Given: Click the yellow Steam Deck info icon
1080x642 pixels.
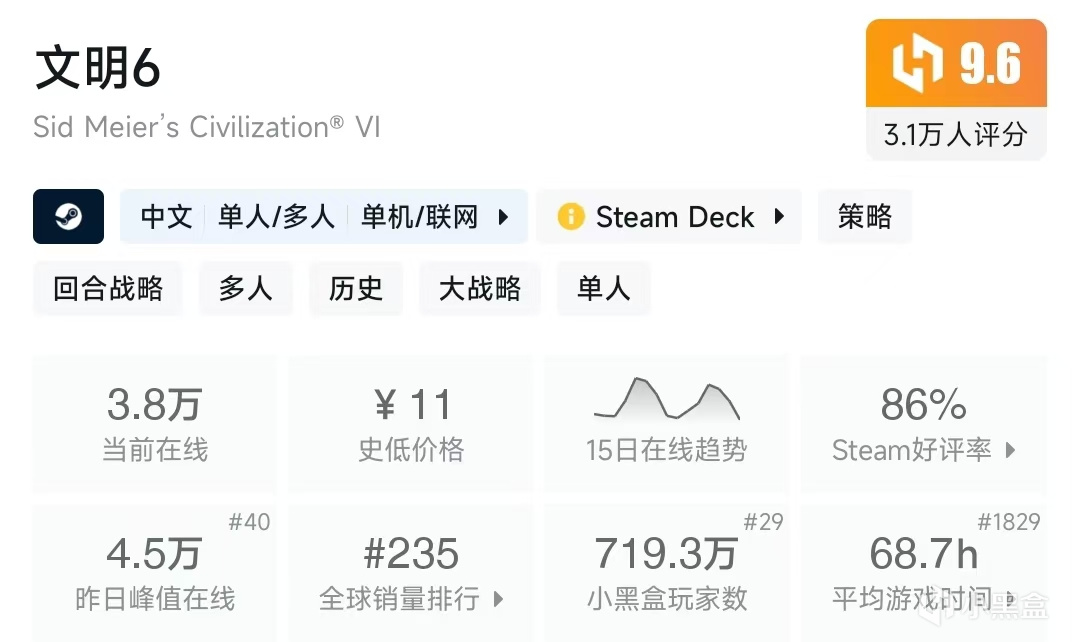Looking at the screenshot, I should tap(571, 216).
